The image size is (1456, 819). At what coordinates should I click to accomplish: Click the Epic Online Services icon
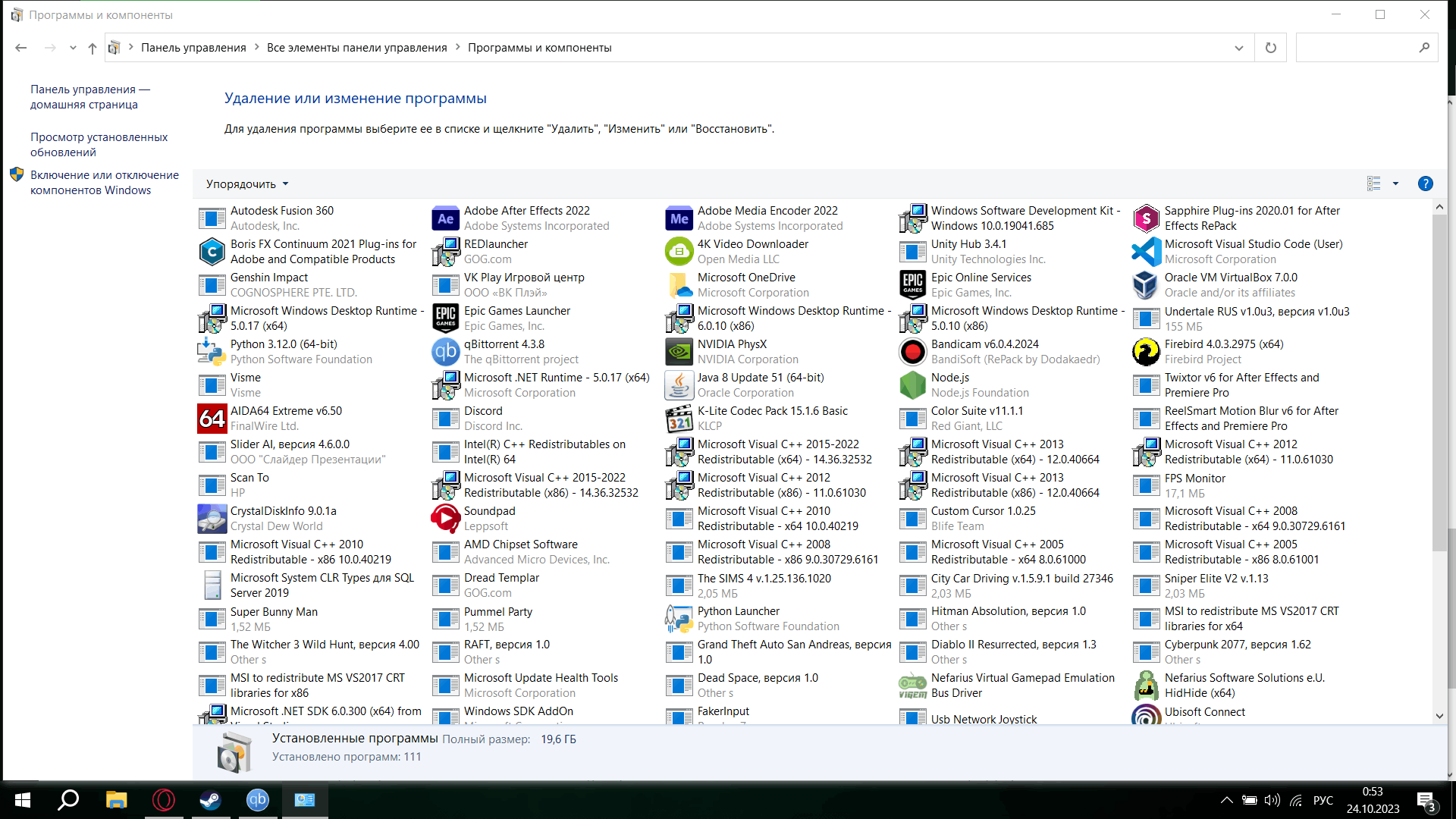pyautogui.click(x=913, y=285)
